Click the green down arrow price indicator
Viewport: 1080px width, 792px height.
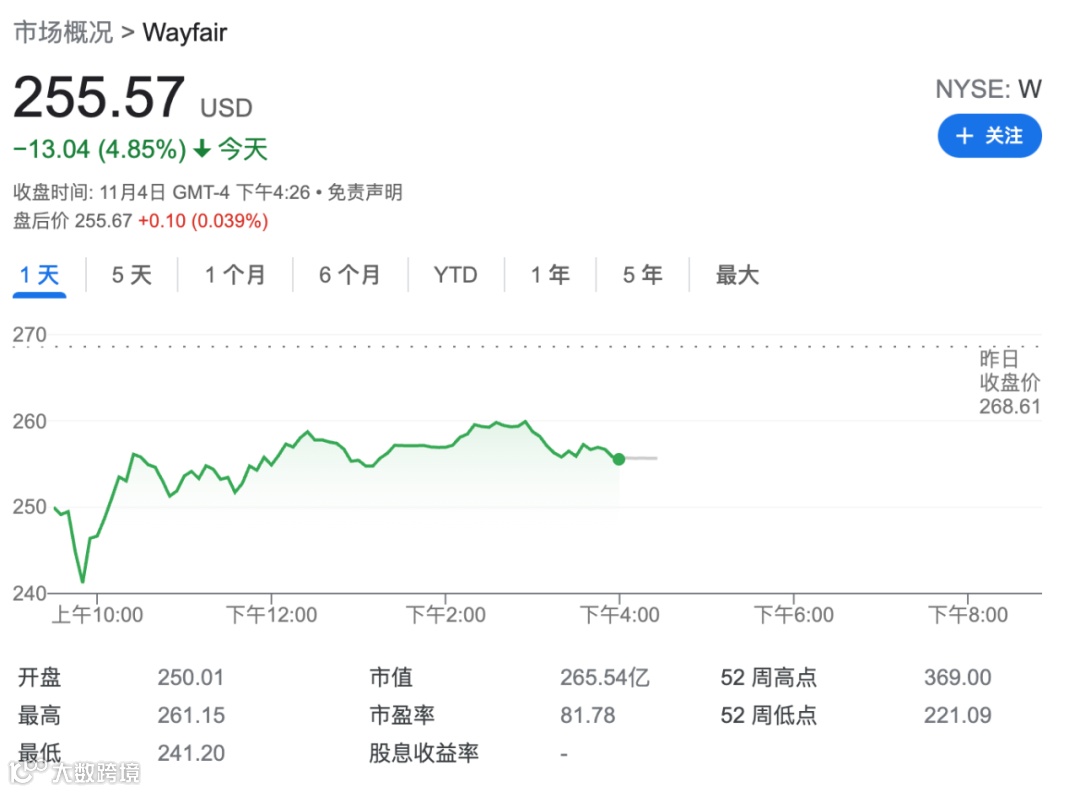(202, 148)
